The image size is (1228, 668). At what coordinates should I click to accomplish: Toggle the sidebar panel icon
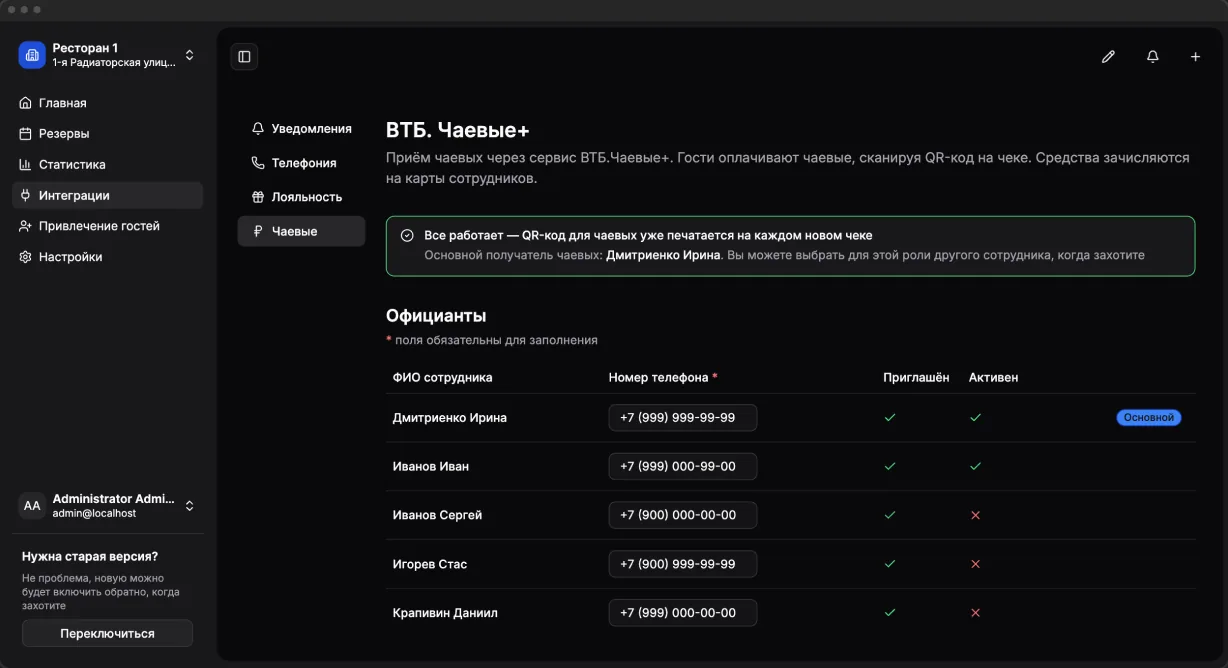[x=244, y=57]
